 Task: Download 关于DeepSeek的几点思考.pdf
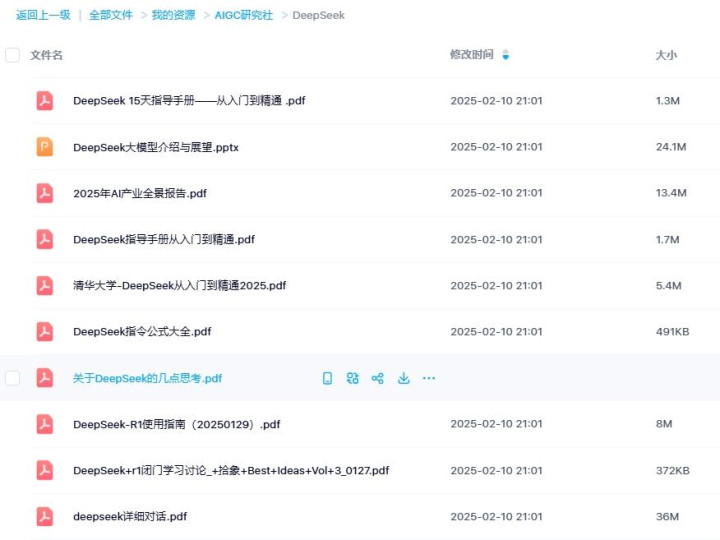[404, 378]
